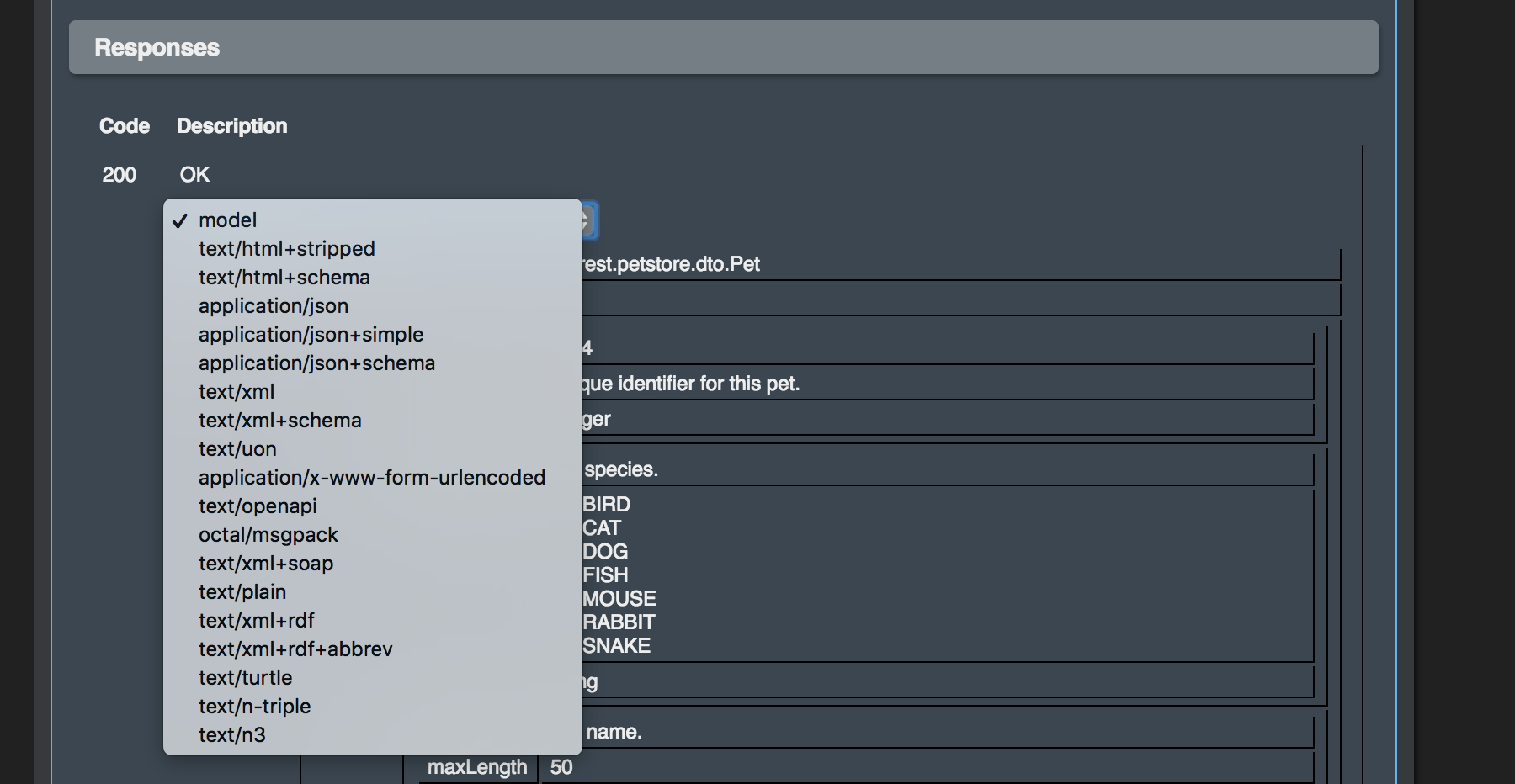1515x784 pixels.
Task: Select text/openapi from dropdown
Action: pyautogui.click(x=258, y=506)
